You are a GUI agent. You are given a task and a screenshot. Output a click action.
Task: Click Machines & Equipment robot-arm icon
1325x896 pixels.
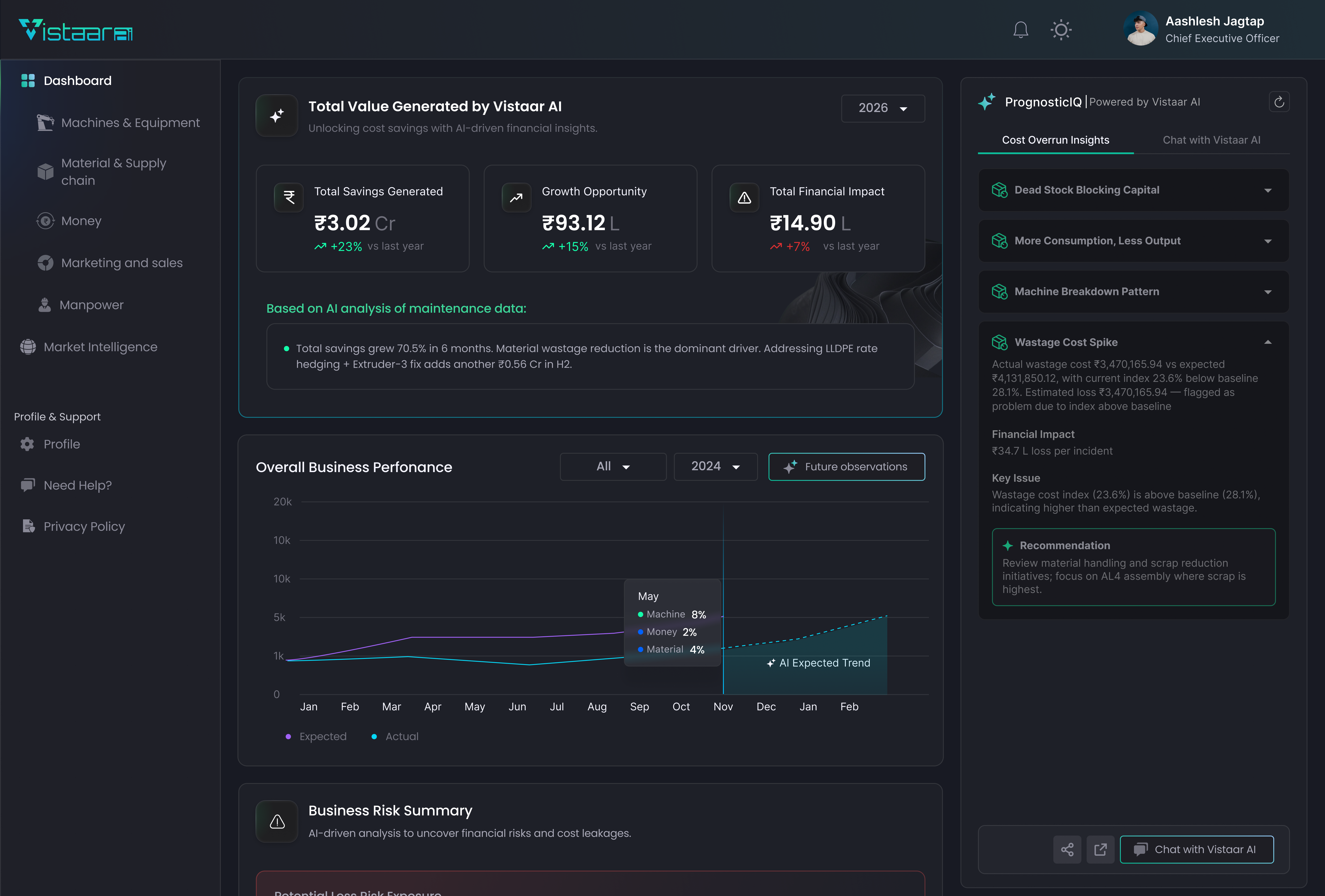tap(45, 123)
